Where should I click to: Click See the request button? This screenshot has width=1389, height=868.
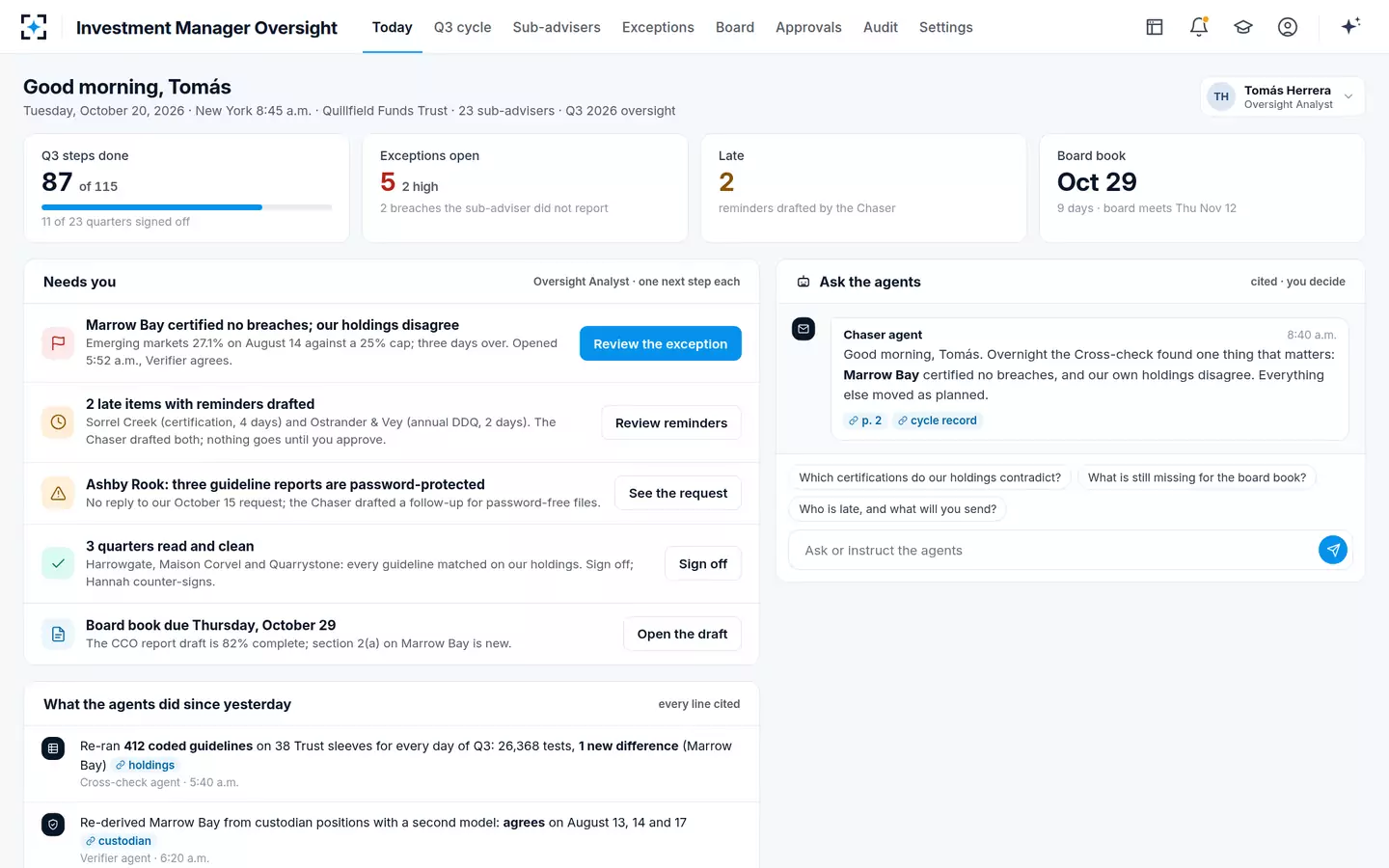tap(678, 493)
